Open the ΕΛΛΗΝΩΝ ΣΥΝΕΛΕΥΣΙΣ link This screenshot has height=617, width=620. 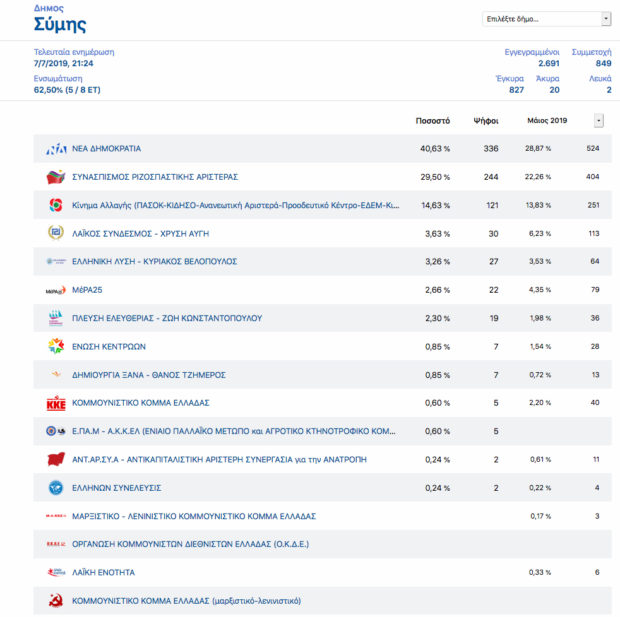tap(117, 488)
